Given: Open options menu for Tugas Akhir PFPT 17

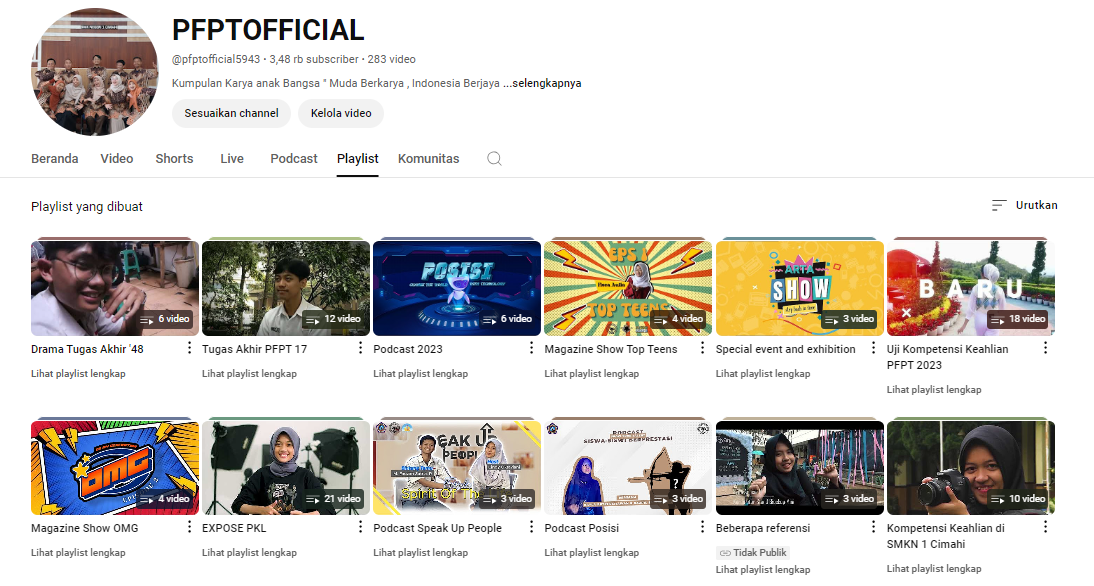Looking at the screenshot, I should point(360,347).
